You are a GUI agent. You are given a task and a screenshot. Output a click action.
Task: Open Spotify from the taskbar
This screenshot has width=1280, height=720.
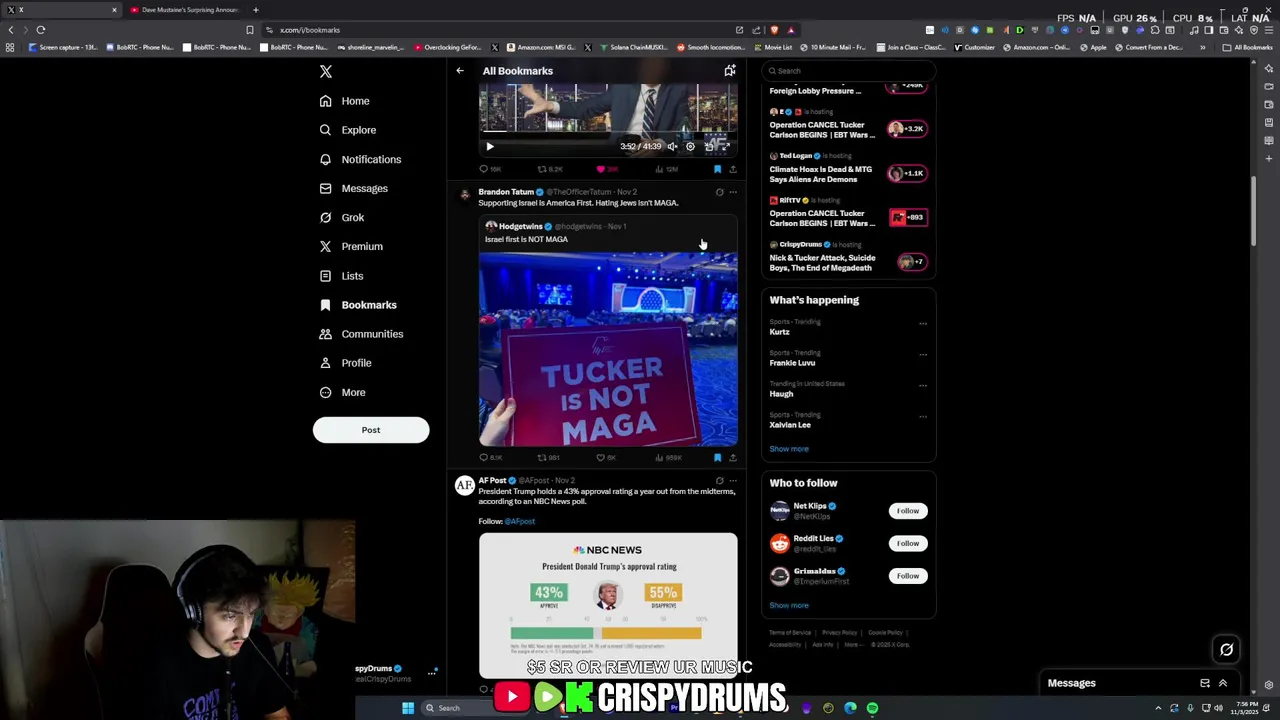pos(872,708)
